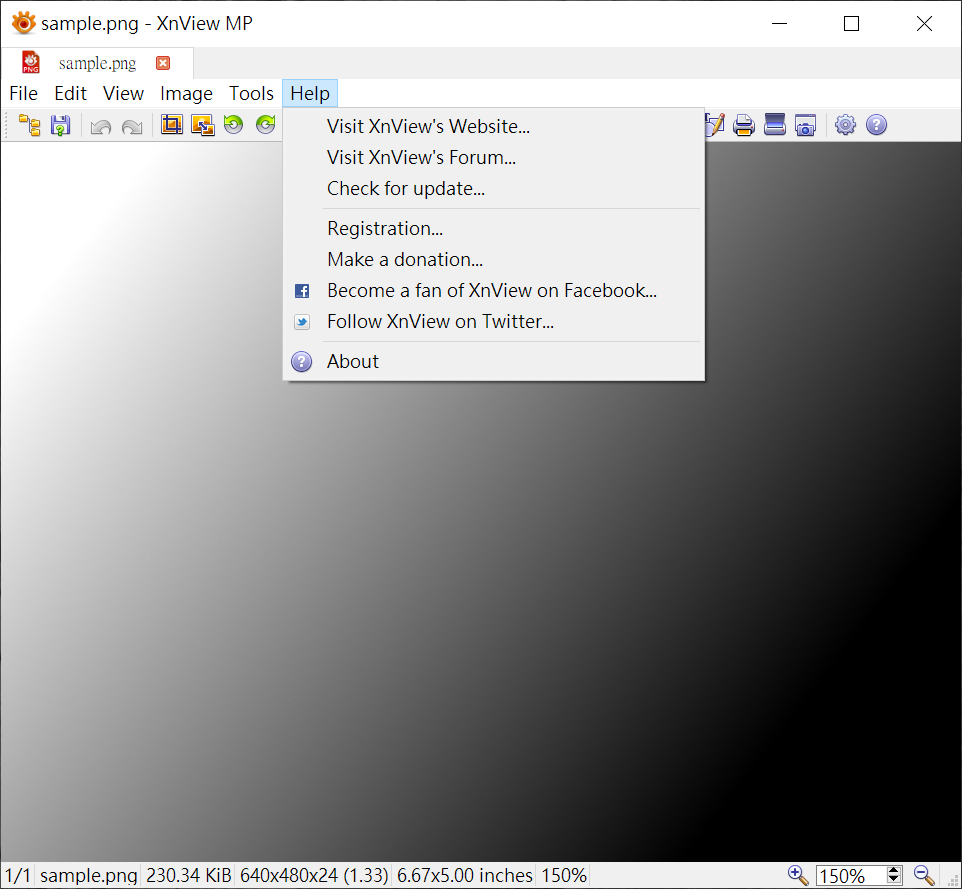Choose Make a donation menu entry
The image size is (962, 889).
[x=493, y=260]
